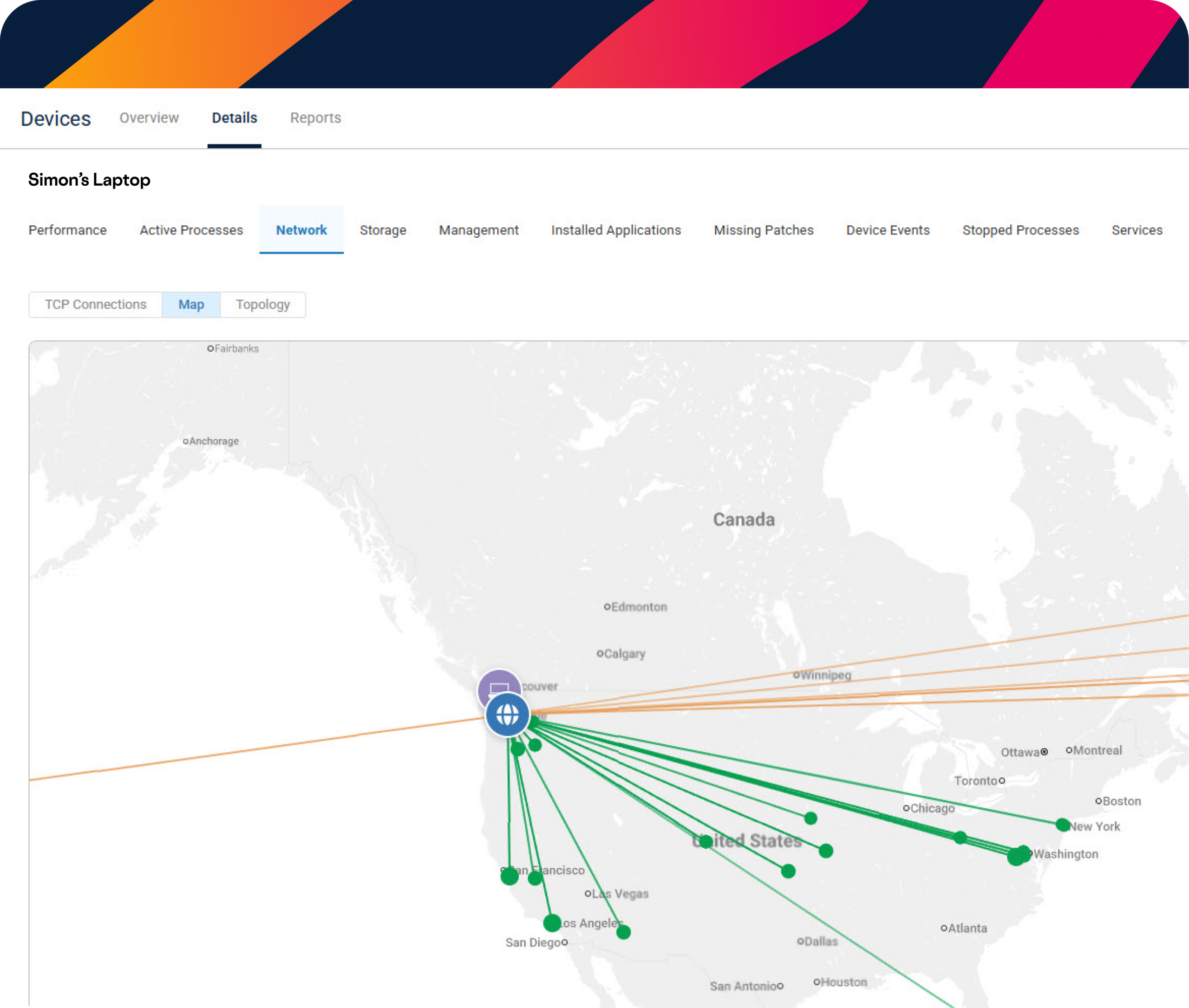Go to Active Processes tab
Image resolution: width=1189 pixels, height=1008 pixels.
(191, 230)
